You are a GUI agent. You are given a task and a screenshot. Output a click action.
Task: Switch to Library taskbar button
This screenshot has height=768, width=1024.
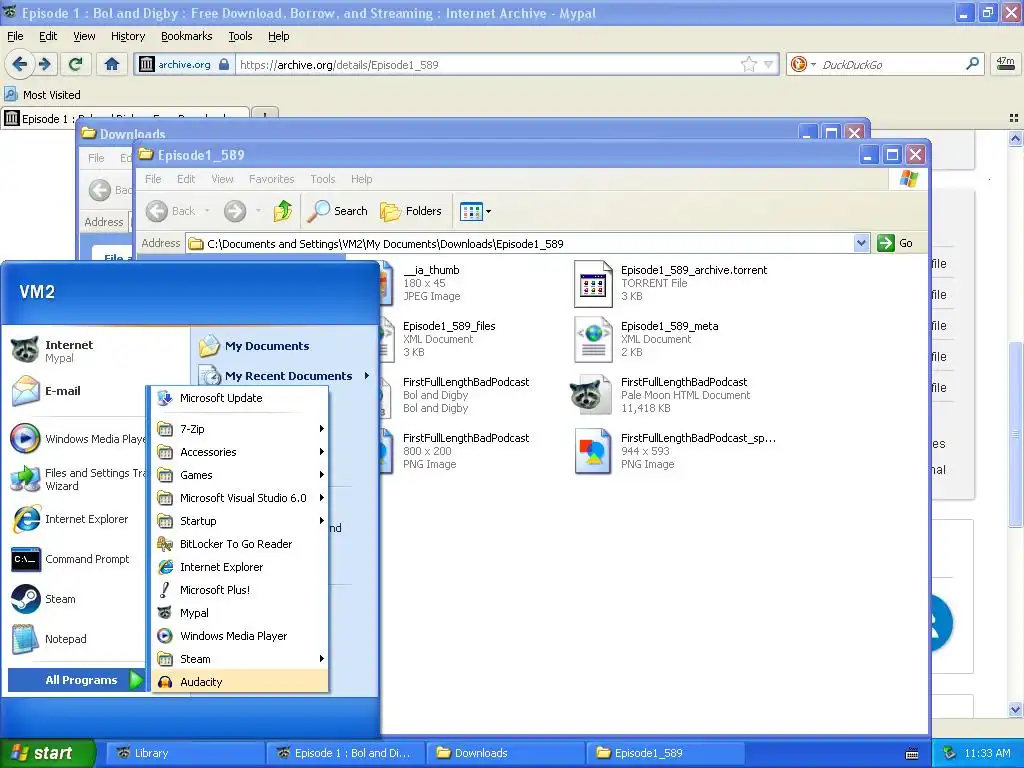click(x=184, y=753)
